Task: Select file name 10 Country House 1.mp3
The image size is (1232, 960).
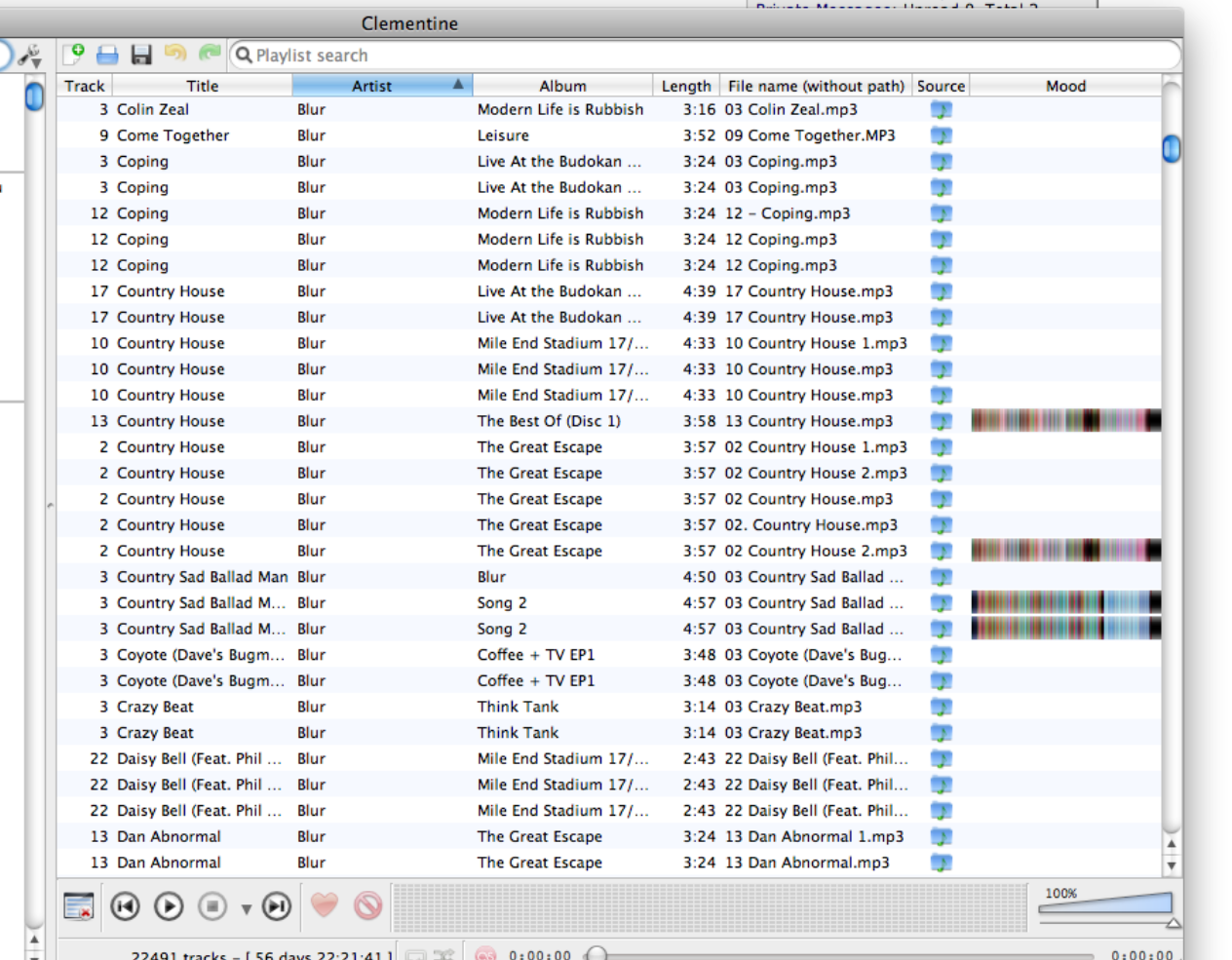Action: pyautogui.click(x=816, y=343)
